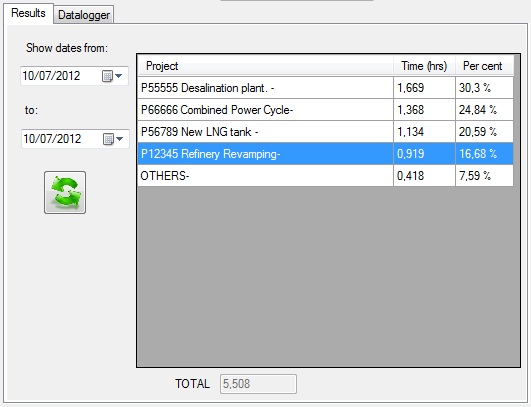Sort by the Time (hrs) column header
This screenshot has height=407, width=531.
pyautogui.click(x=424, y=66)
